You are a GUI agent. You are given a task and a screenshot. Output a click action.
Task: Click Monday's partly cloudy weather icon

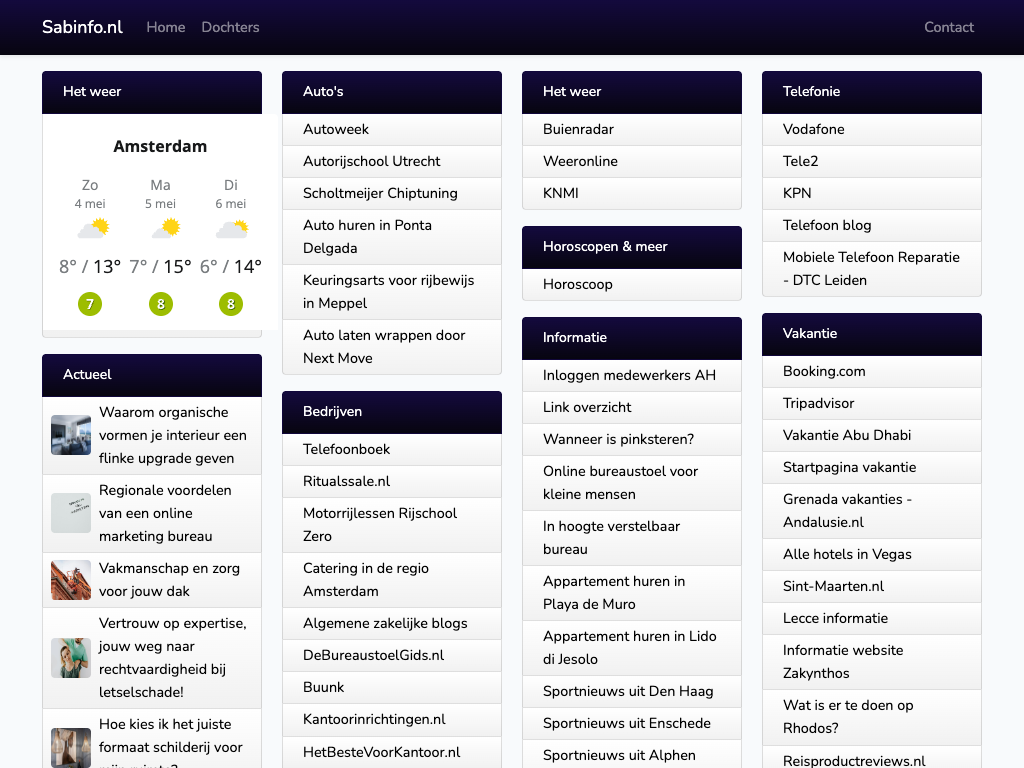point(164,229)
